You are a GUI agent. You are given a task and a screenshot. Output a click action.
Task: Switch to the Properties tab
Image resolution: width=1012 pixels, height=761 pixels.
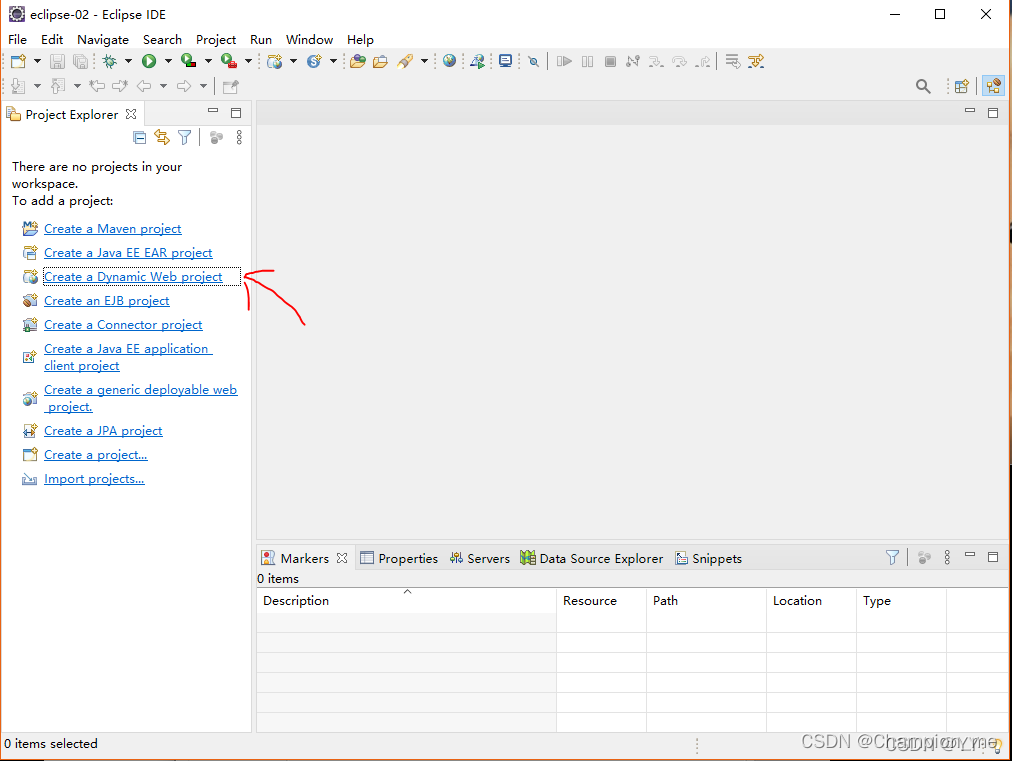pos(400,558)
